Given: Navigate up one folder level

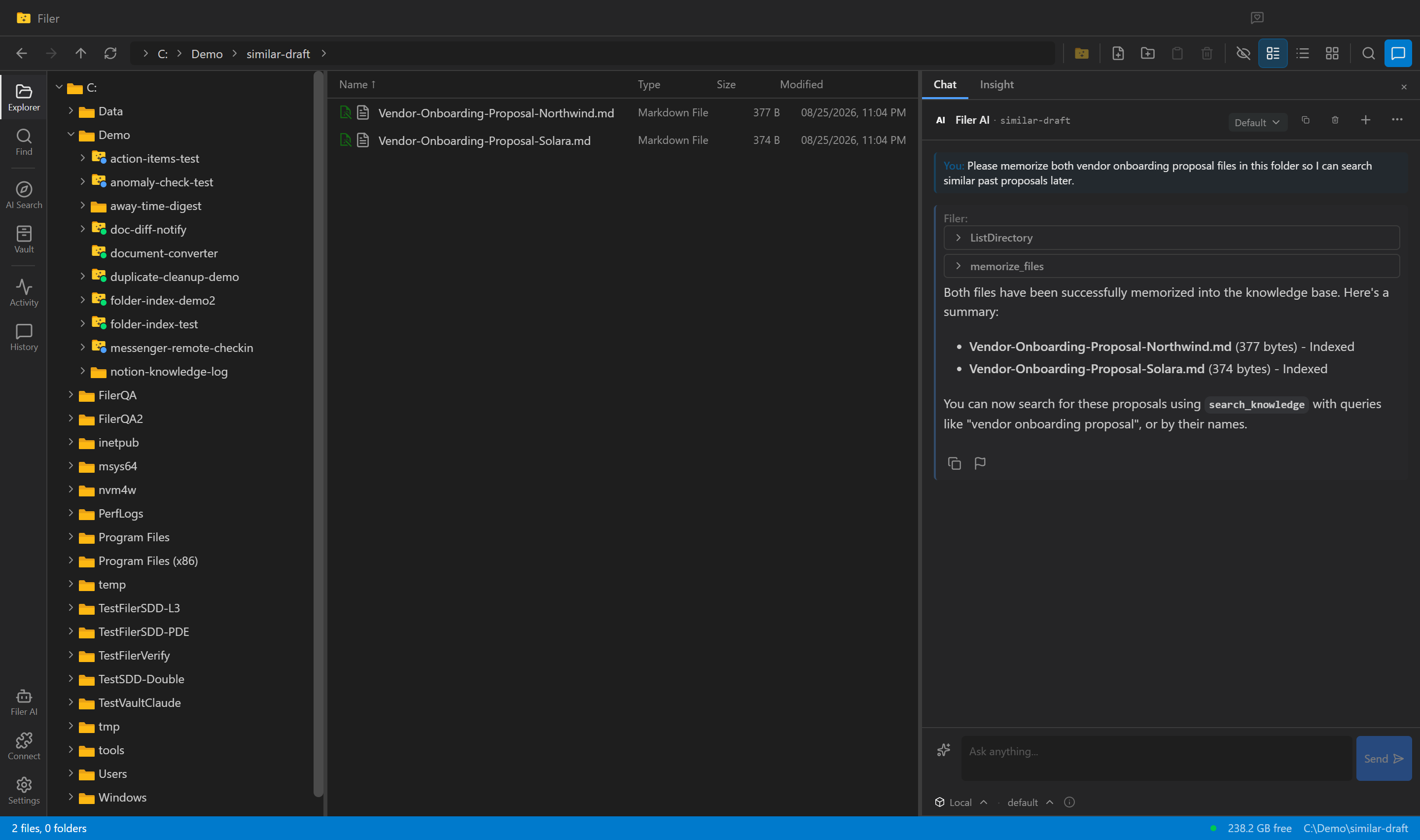Looking at the screenshot, I should point(80,53).
